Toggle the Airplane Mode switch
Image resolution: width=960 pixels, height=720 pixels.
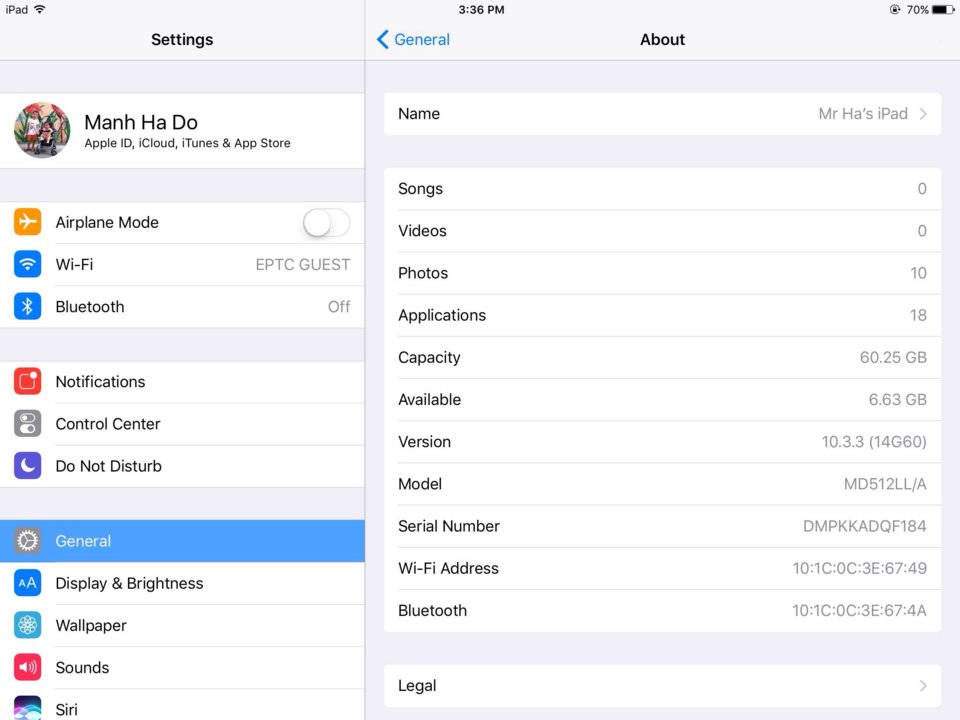coord(326,222)
